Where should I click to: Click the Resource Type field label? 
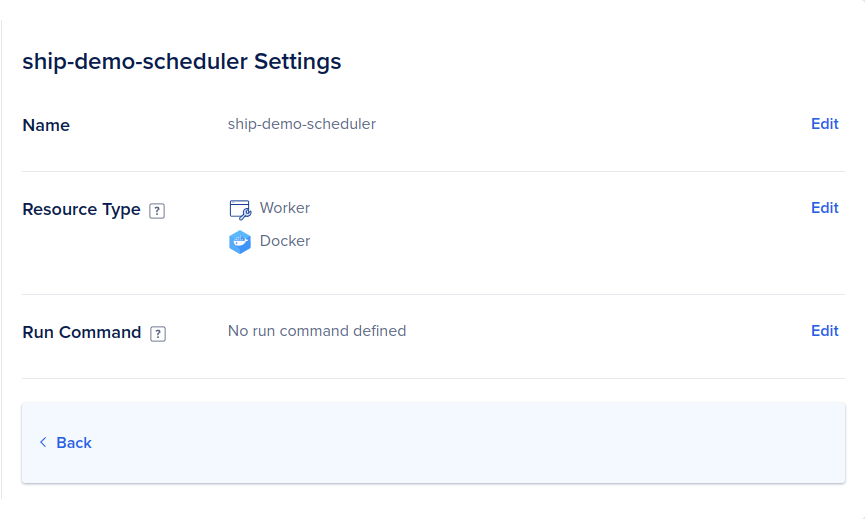coord(82,210)
